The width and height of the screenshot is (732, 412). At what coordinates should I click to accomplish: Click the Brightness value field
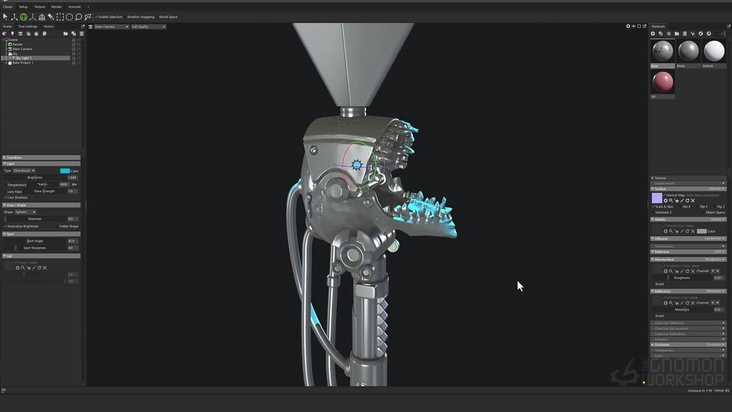tap(72, 178)
